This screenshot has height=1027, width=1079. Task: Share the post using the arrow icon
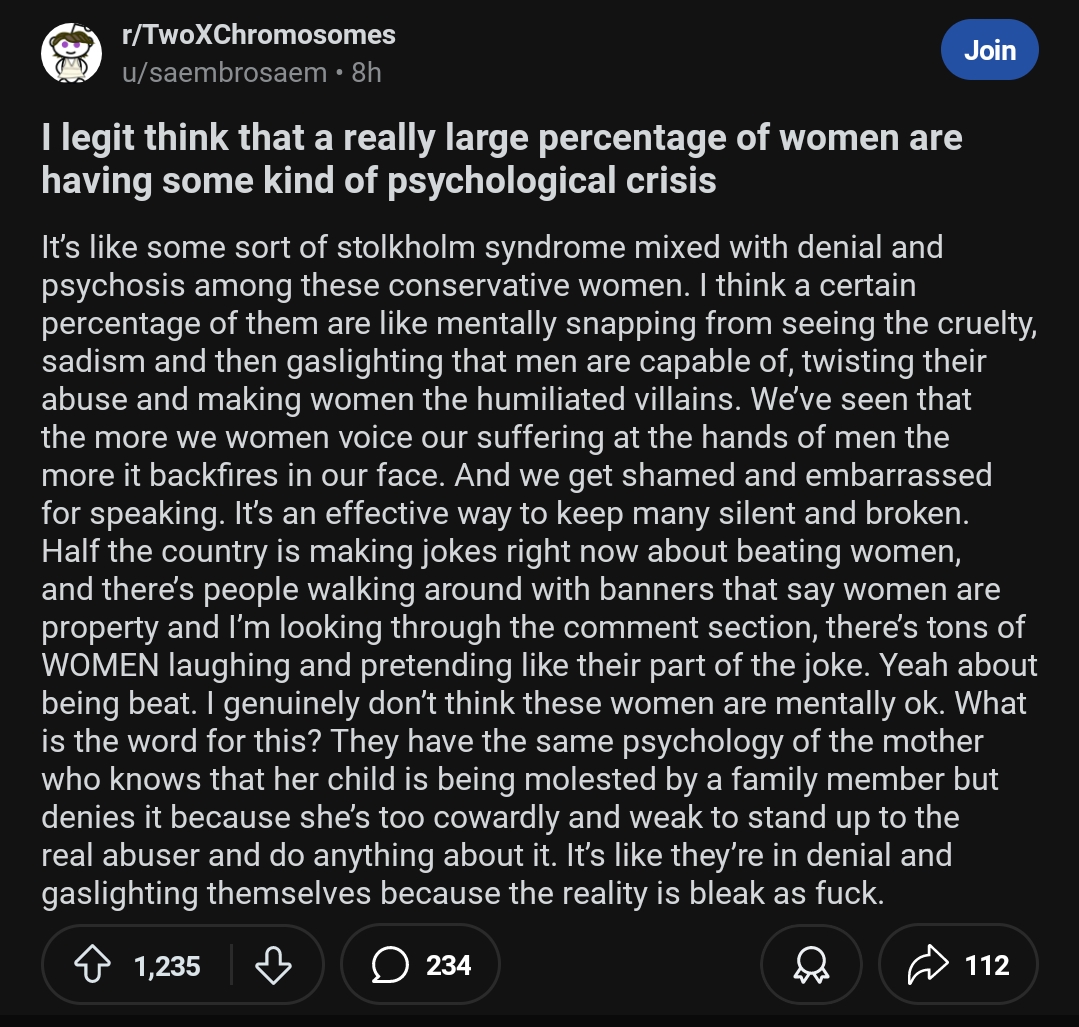(x=928, y=965)
